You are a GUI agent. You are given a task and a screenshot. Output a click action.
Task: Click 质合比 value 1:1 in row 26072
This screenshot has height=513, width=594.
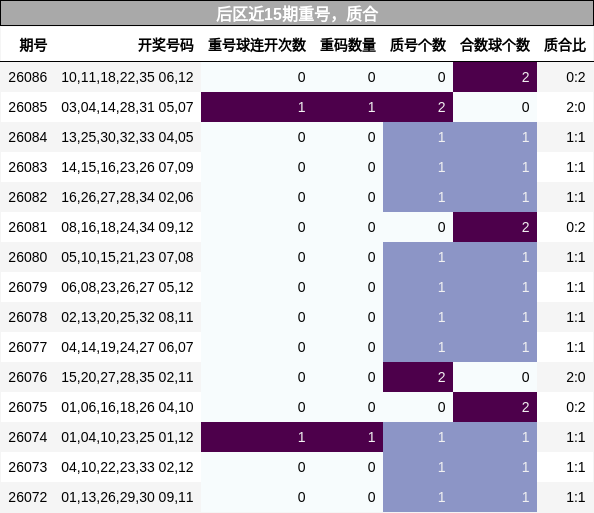click(576, 497)
